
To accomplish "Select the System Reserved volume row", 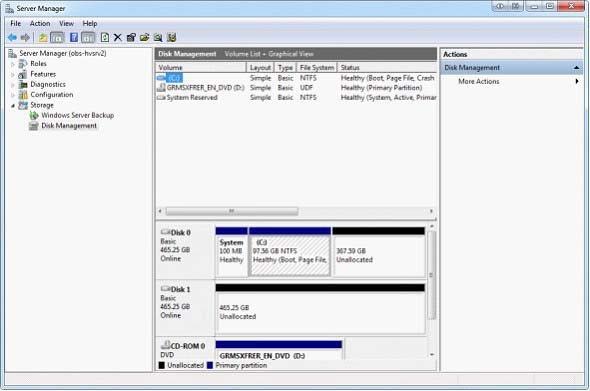I will tap(296, 97).
